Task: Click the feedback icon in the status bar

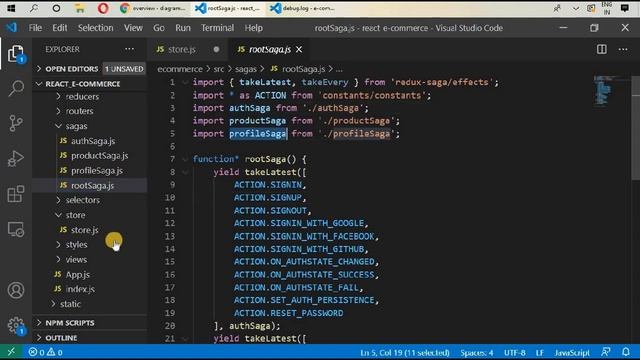Action: point(606,352)
